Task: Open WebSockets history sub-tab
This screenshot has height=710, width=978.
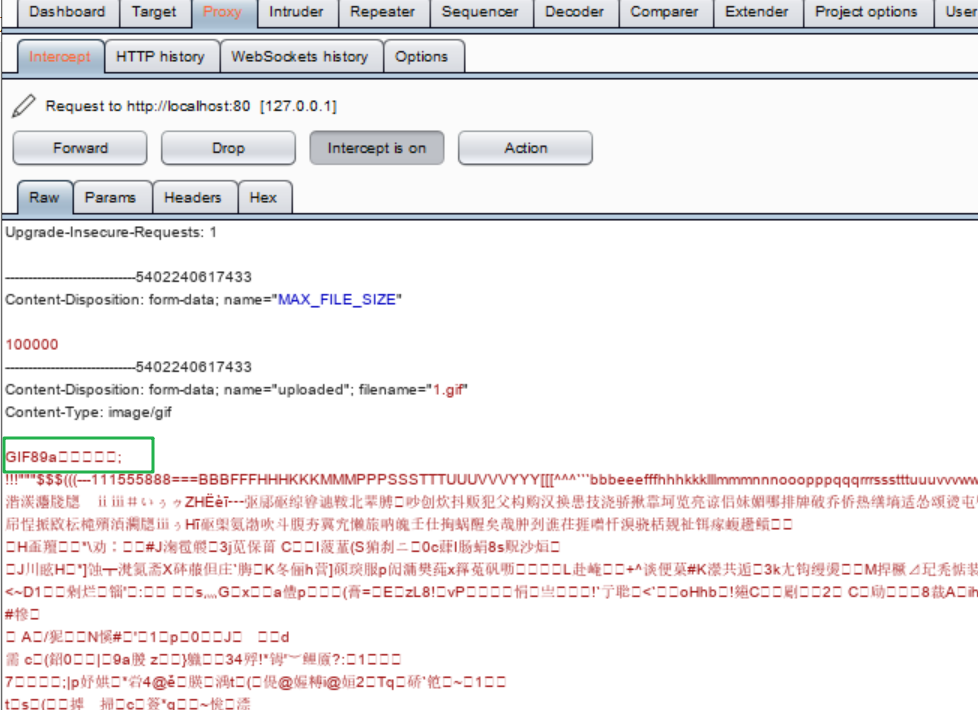Action: 299,57
